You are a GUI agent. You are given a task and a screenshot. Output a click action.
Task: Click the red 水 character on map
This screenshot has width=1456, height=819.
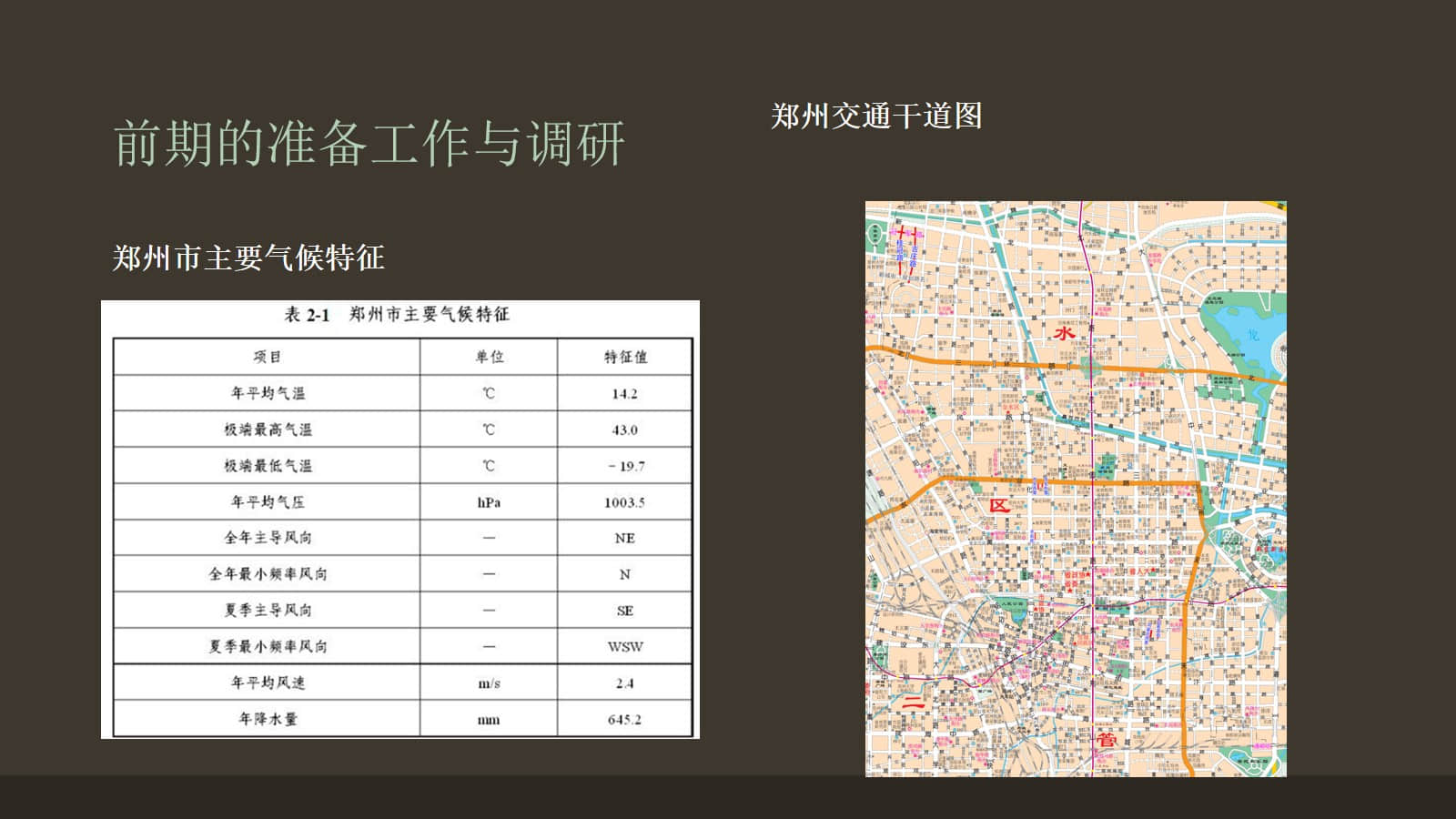click(x=1064, y=333)
